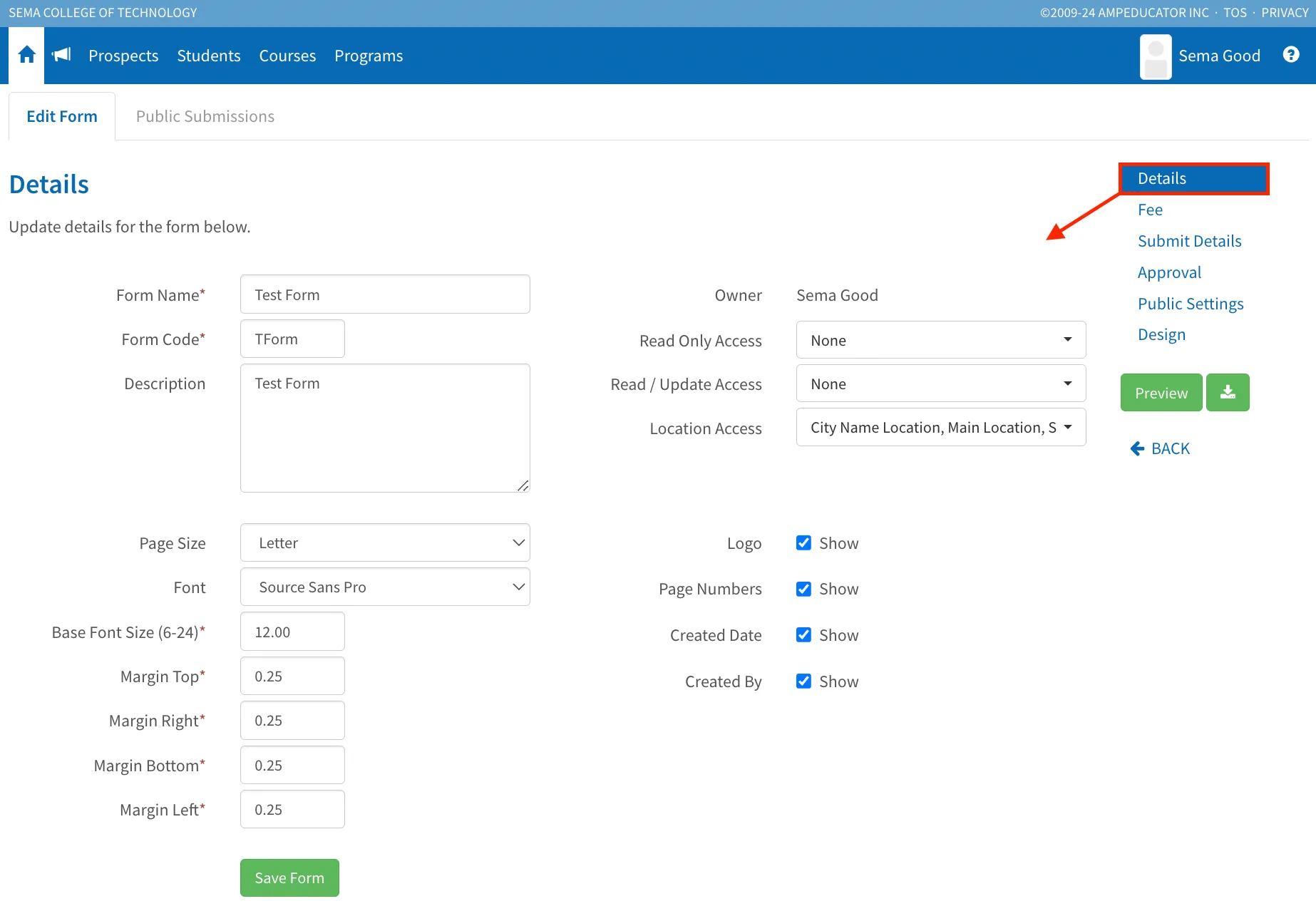Image resolution: width=1316 pixels, height=911 pixels.
Task: Open the Courses menu
Action: [287, 56]
